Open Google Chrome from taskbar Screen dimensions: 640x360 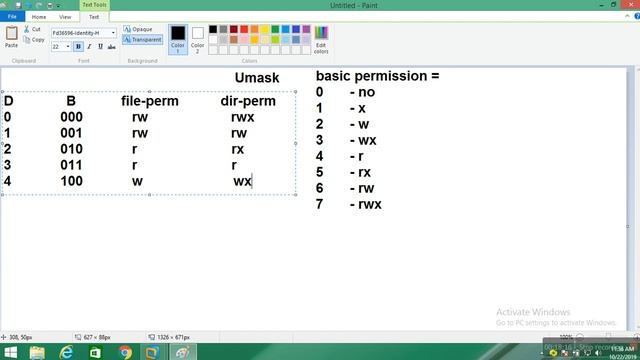(125, 352)
